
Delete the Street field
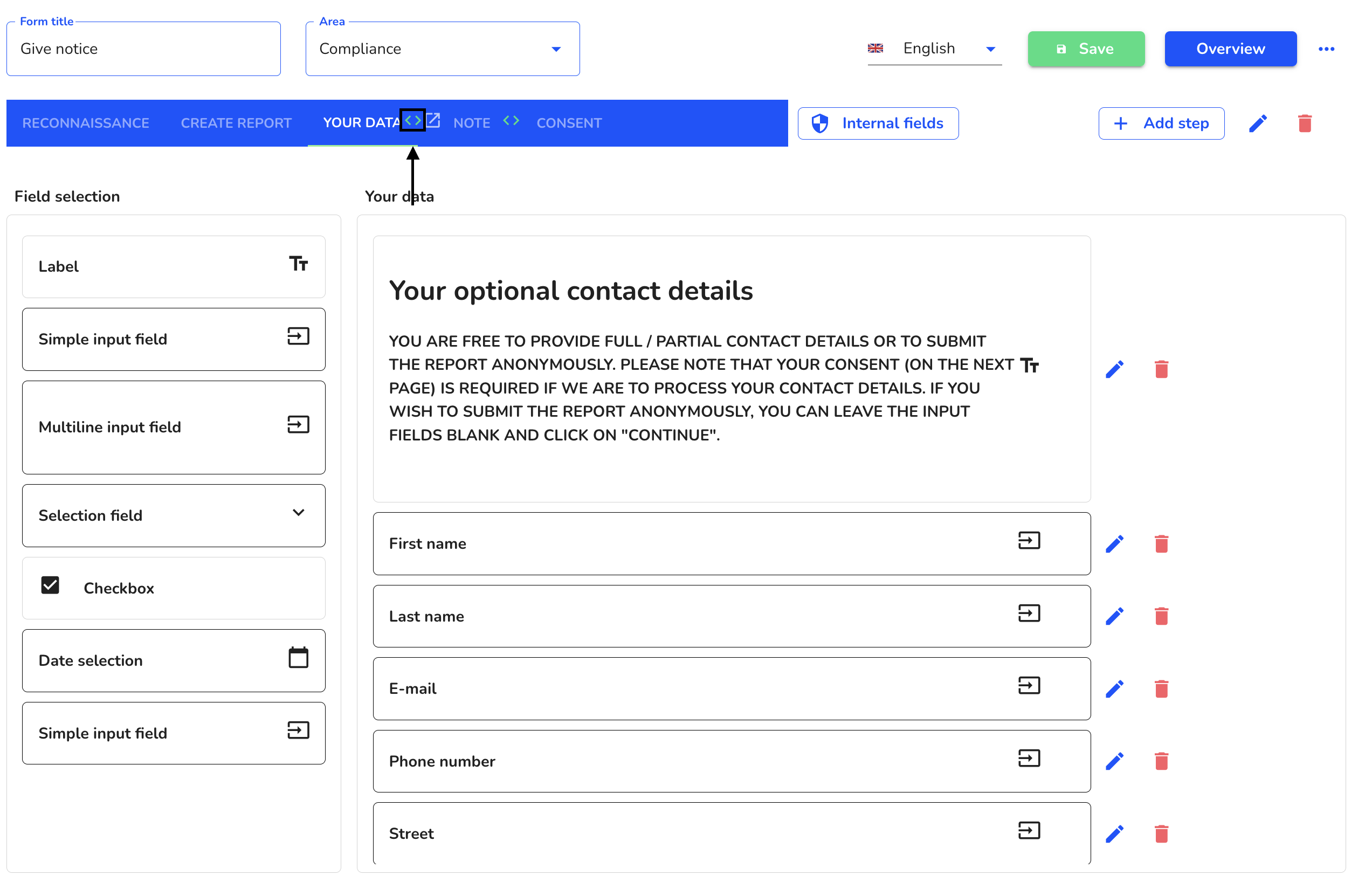pos(1161,834)
